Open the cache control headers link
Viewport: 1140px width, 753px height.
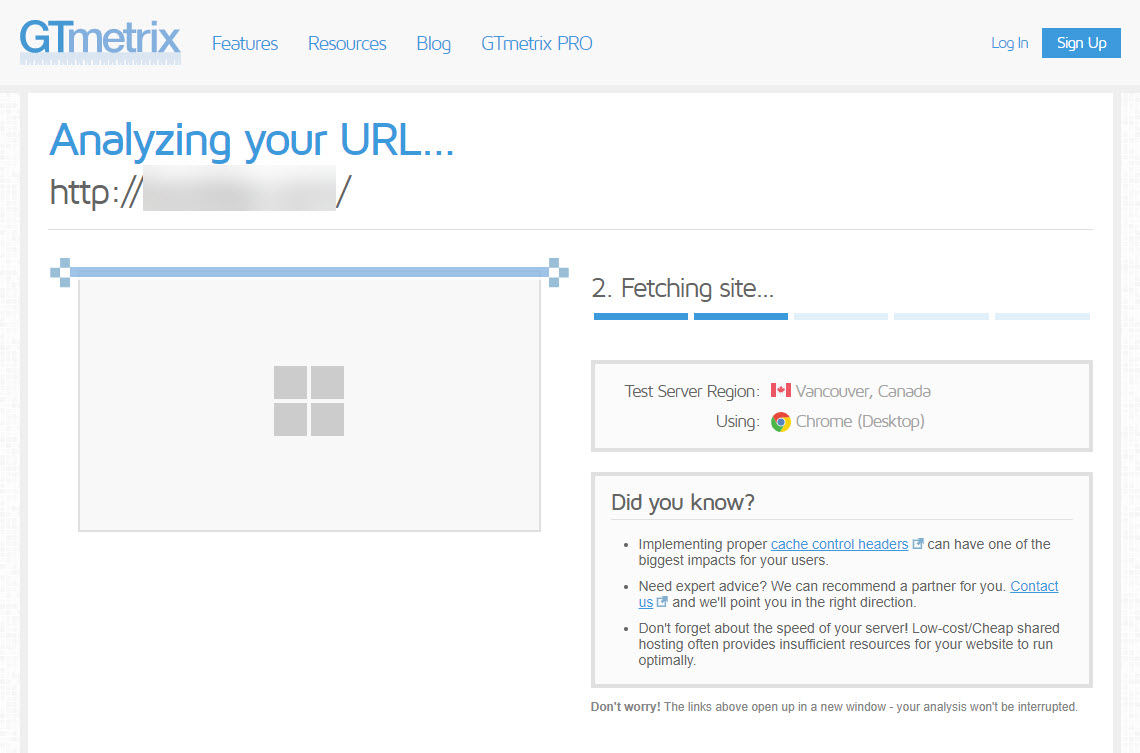[840, 543]
